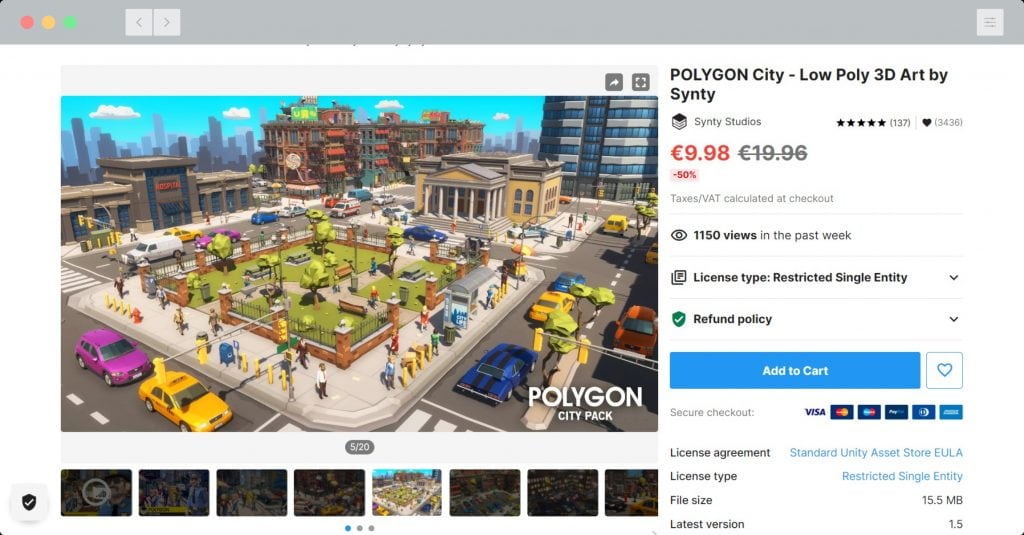Click the privacy shield badge at bottom left

pos(29,502)
